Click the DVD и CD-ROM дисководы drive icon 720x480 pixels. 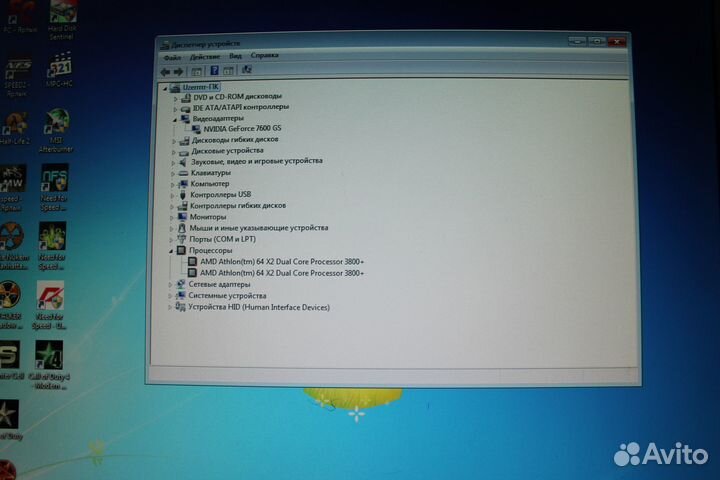[x=186, y=98]
